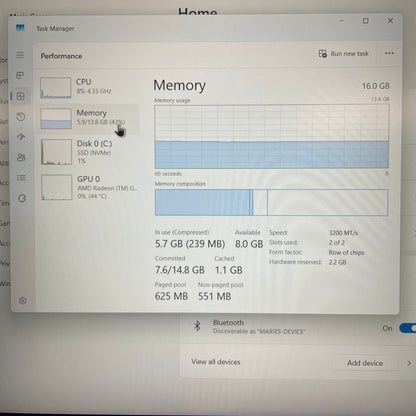416x416 pixels.
Task: Open Task Manager settings gear icon
Action: (22, 301)
